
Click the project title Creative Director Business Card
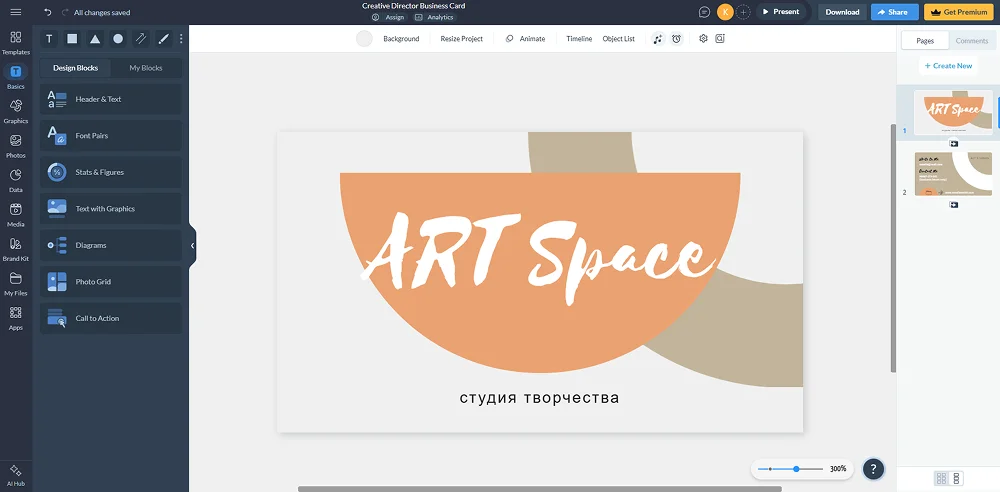pyautogui.click(x=413, y=6)
